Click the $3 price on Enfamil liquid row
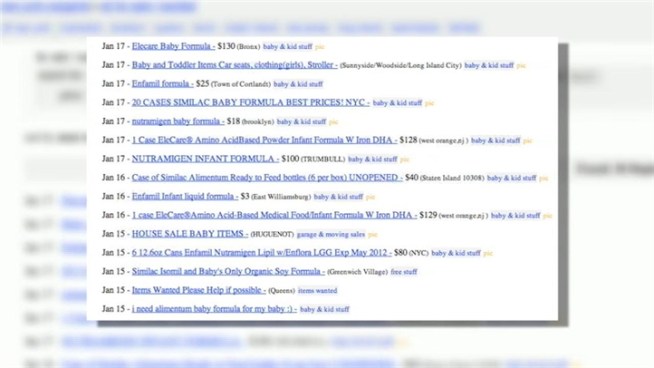This screenshot has width=654, height=368. pos(245,197)
